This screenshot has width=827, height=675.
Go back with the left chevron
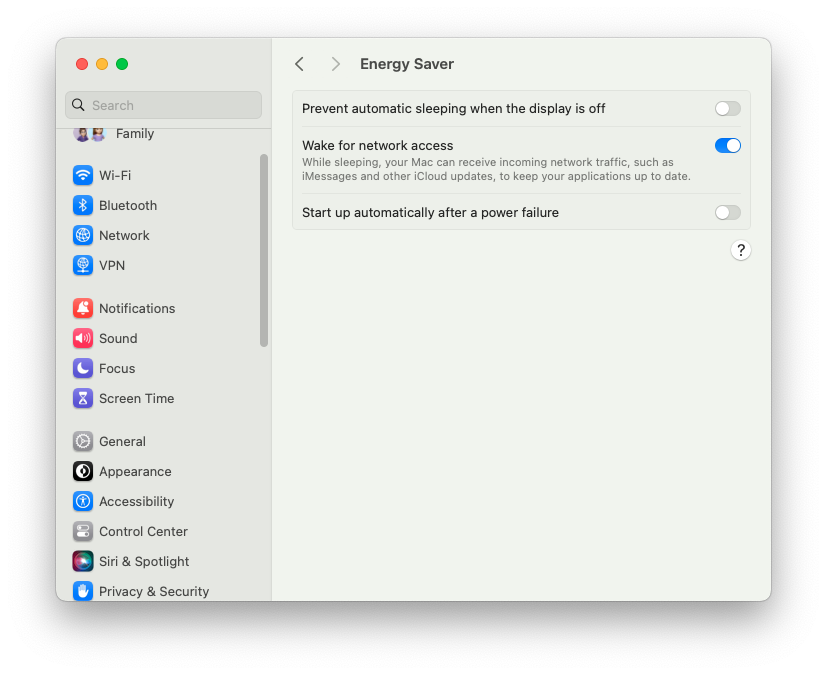coord(300,64)
